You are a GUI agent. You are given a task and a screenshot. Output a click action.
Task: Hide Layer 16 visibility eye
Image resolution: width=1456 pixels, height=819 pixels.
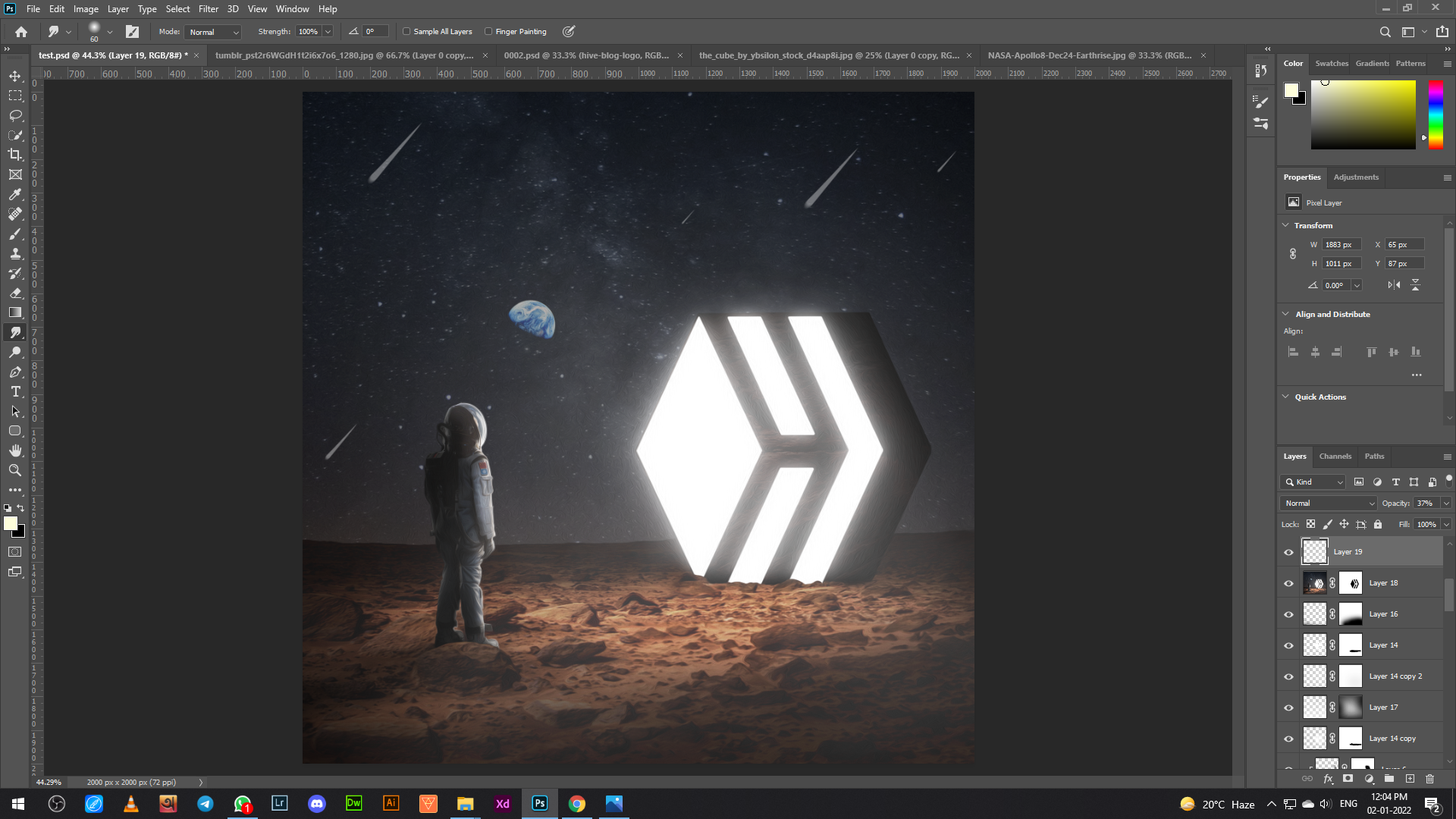pos(1288,614)
